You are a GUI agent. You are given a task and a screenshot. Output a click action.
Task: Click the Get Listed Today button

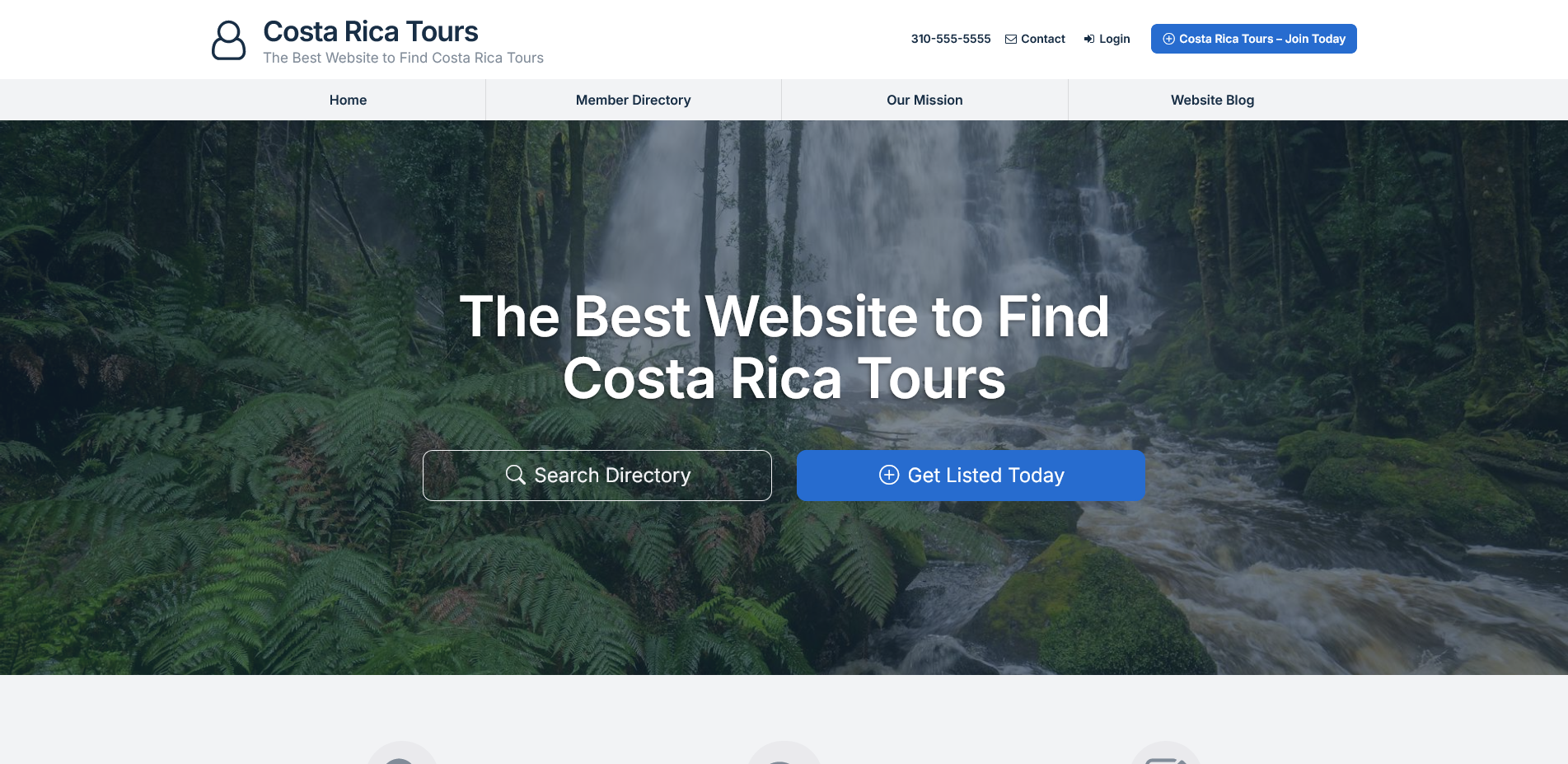coord(971,476)
